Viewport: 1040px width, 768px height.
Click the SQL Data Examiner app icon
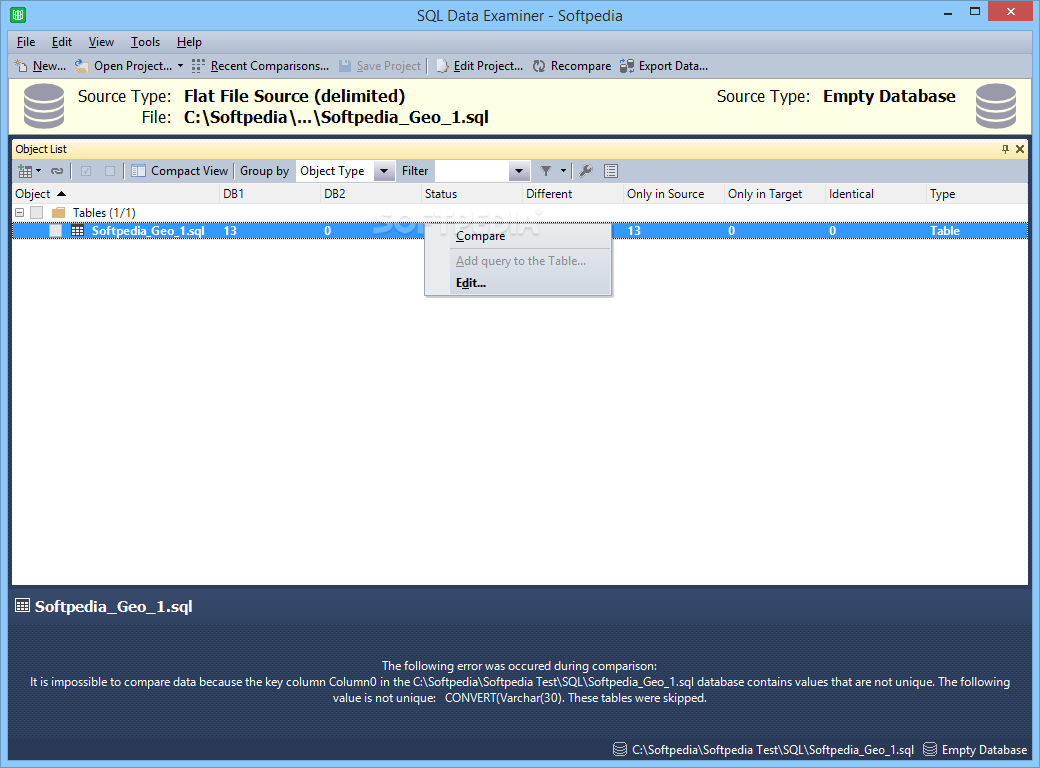[19, 15]
